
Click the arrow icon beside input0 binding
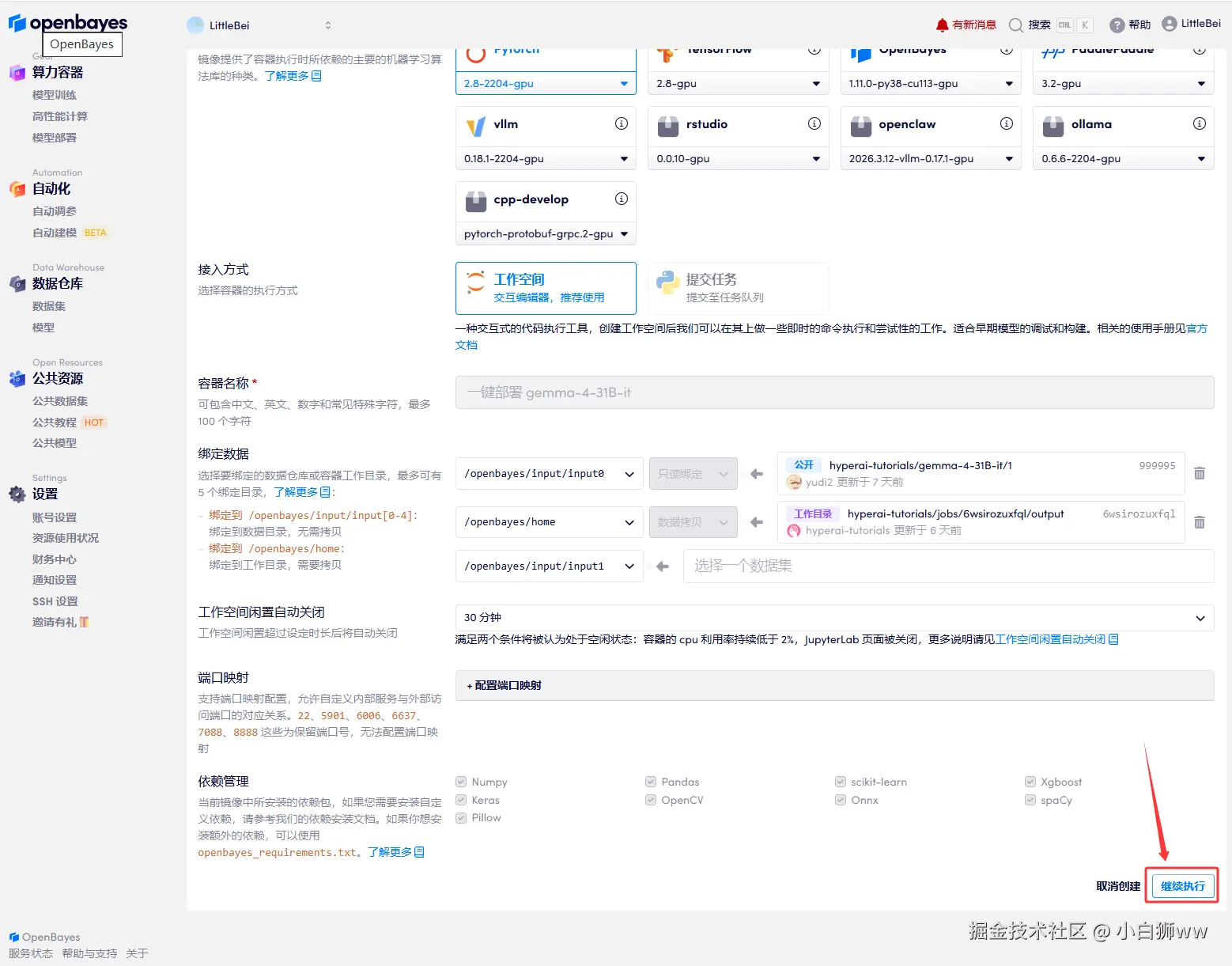tap(757, 474)
